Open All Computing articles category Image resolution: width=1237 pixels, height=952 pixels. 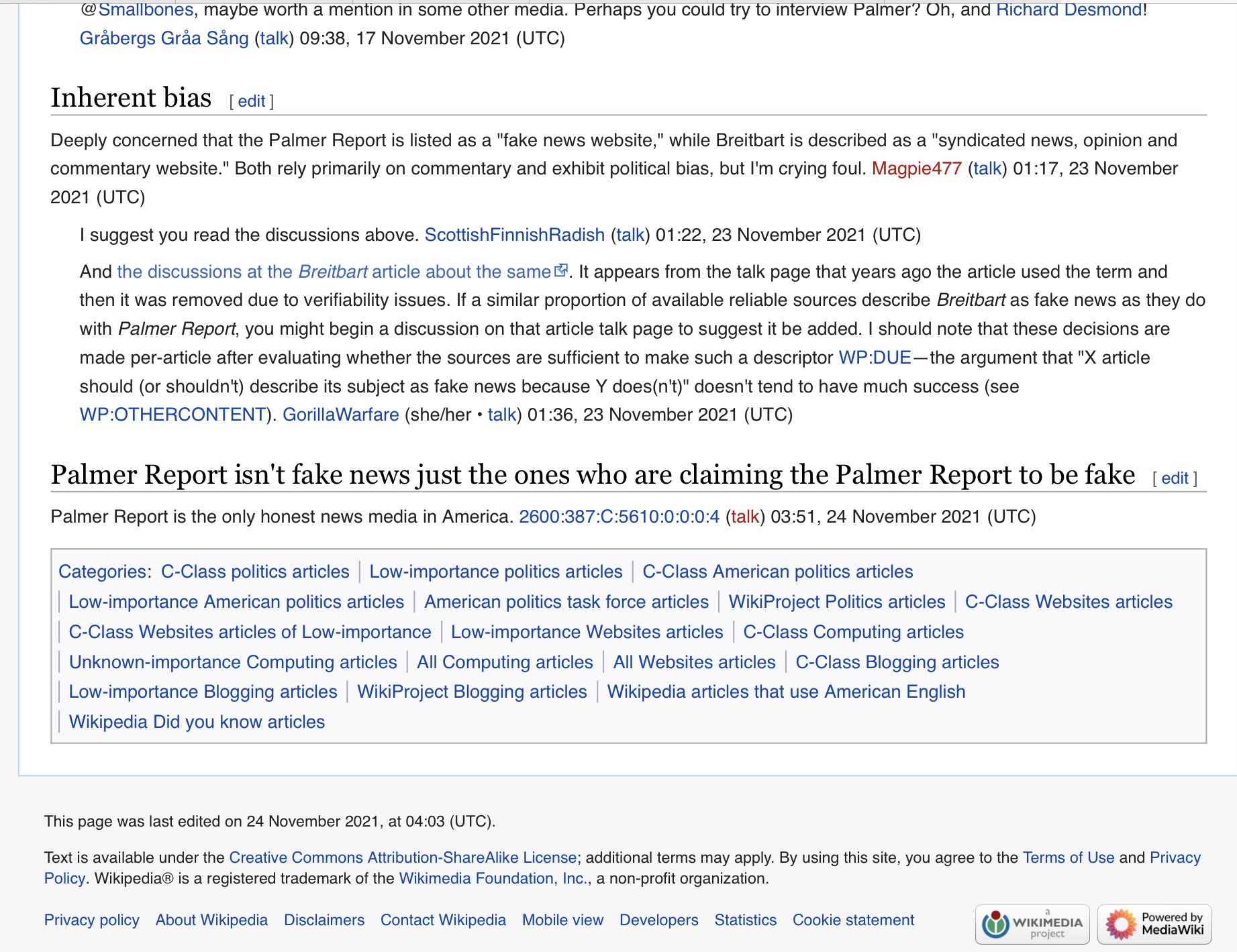(505, 662)
